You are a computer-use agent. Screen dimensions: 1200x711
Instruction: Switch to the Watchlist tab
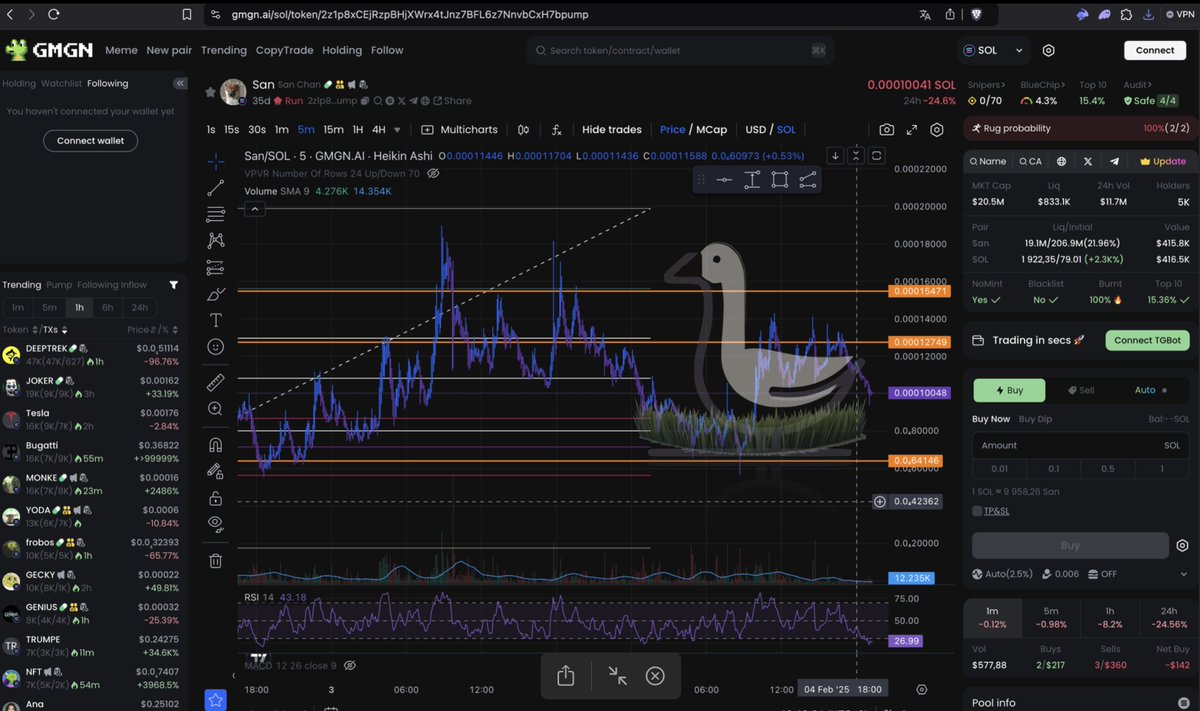61,84
